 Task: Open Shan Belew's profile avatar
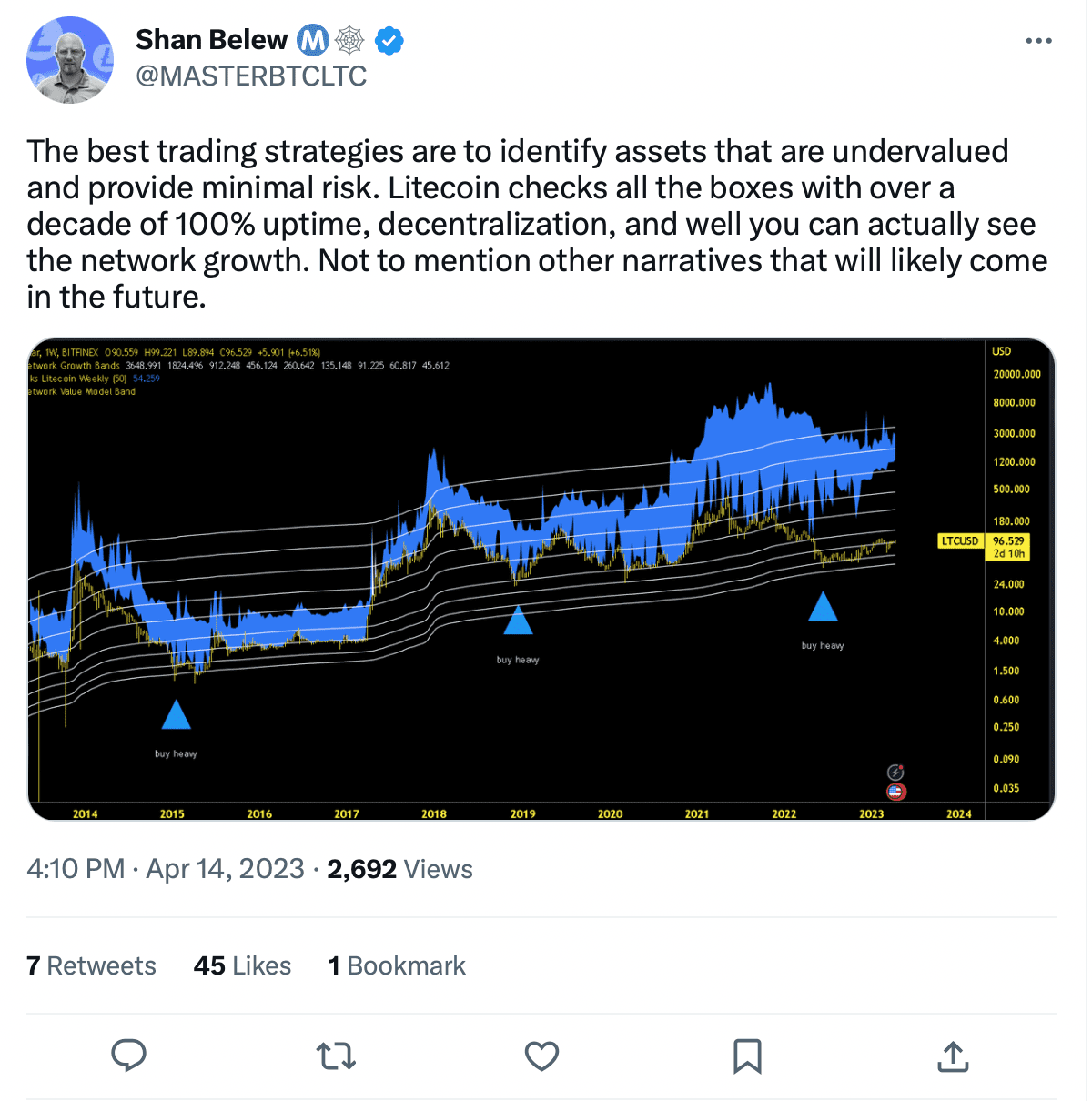(x=70, y=59)
